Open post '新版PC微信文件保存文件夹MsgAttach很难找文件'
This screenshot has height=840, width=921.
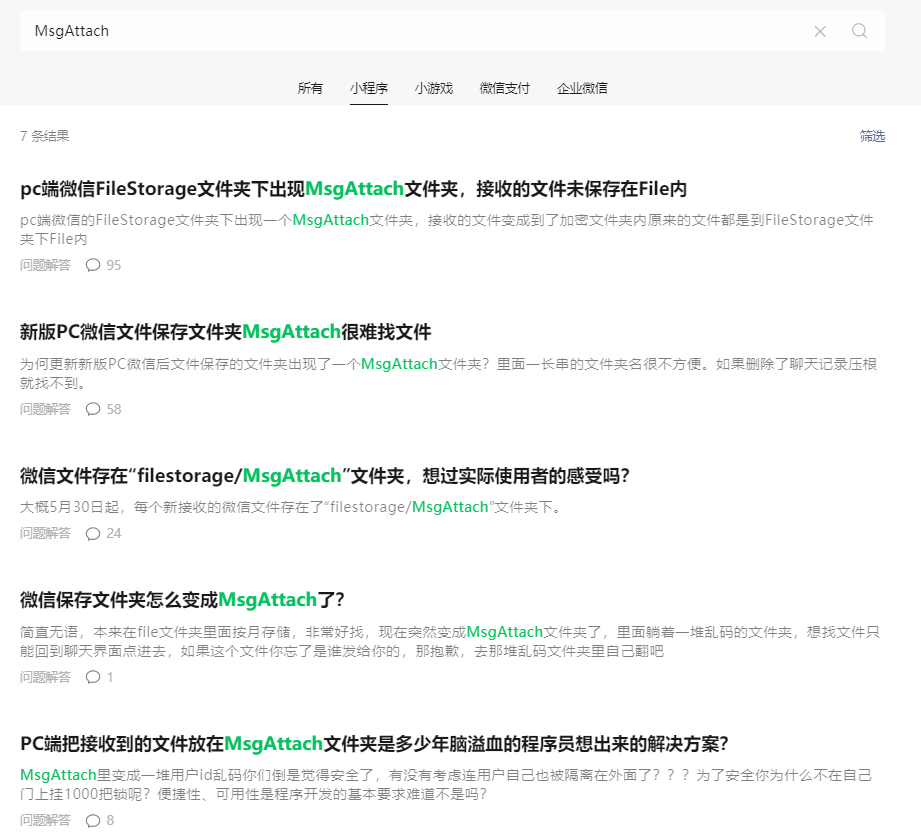[226, 332]
